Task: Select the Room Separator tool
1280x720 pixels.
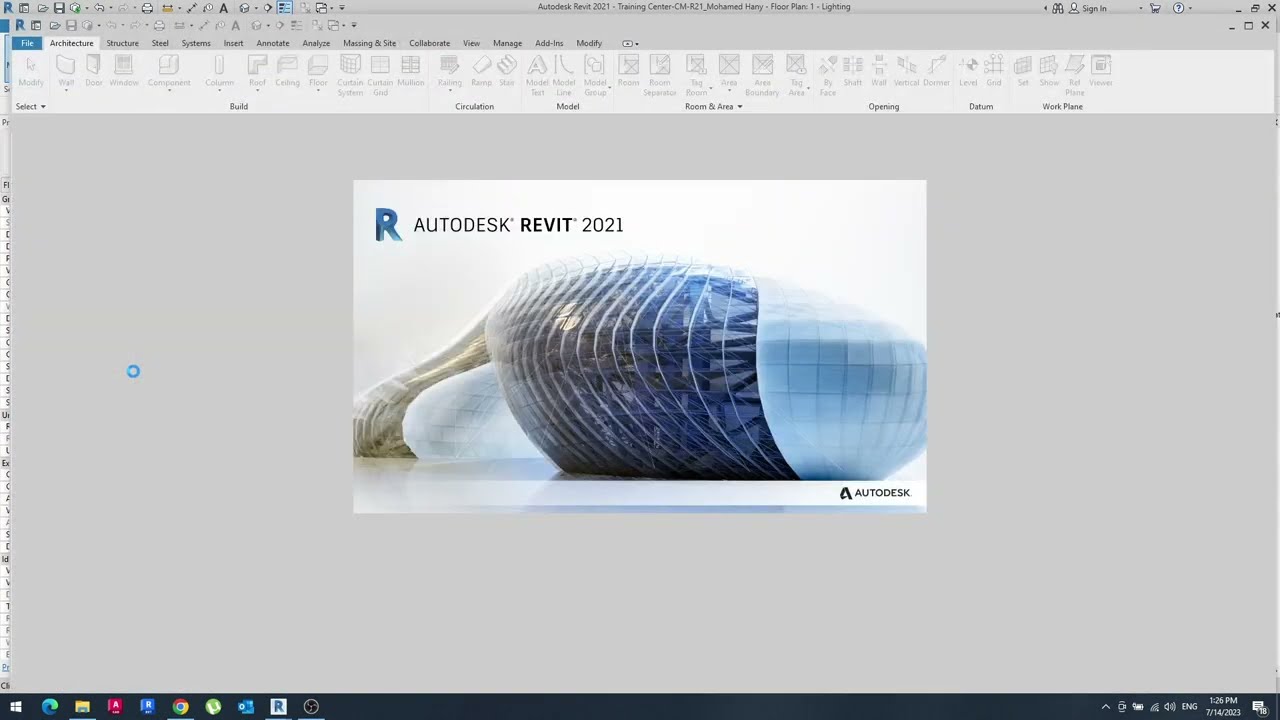Action: point(660,76)
